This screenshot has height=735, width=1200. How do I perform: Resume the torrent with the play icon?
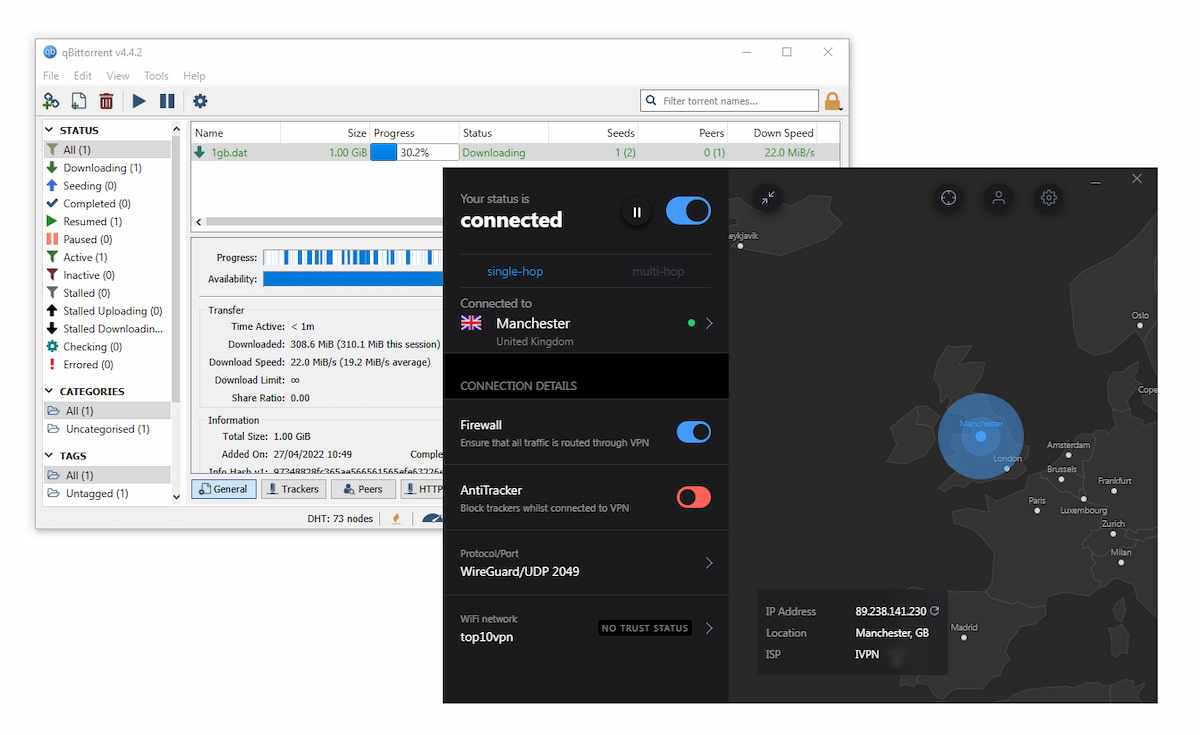[x=138, y=100]
